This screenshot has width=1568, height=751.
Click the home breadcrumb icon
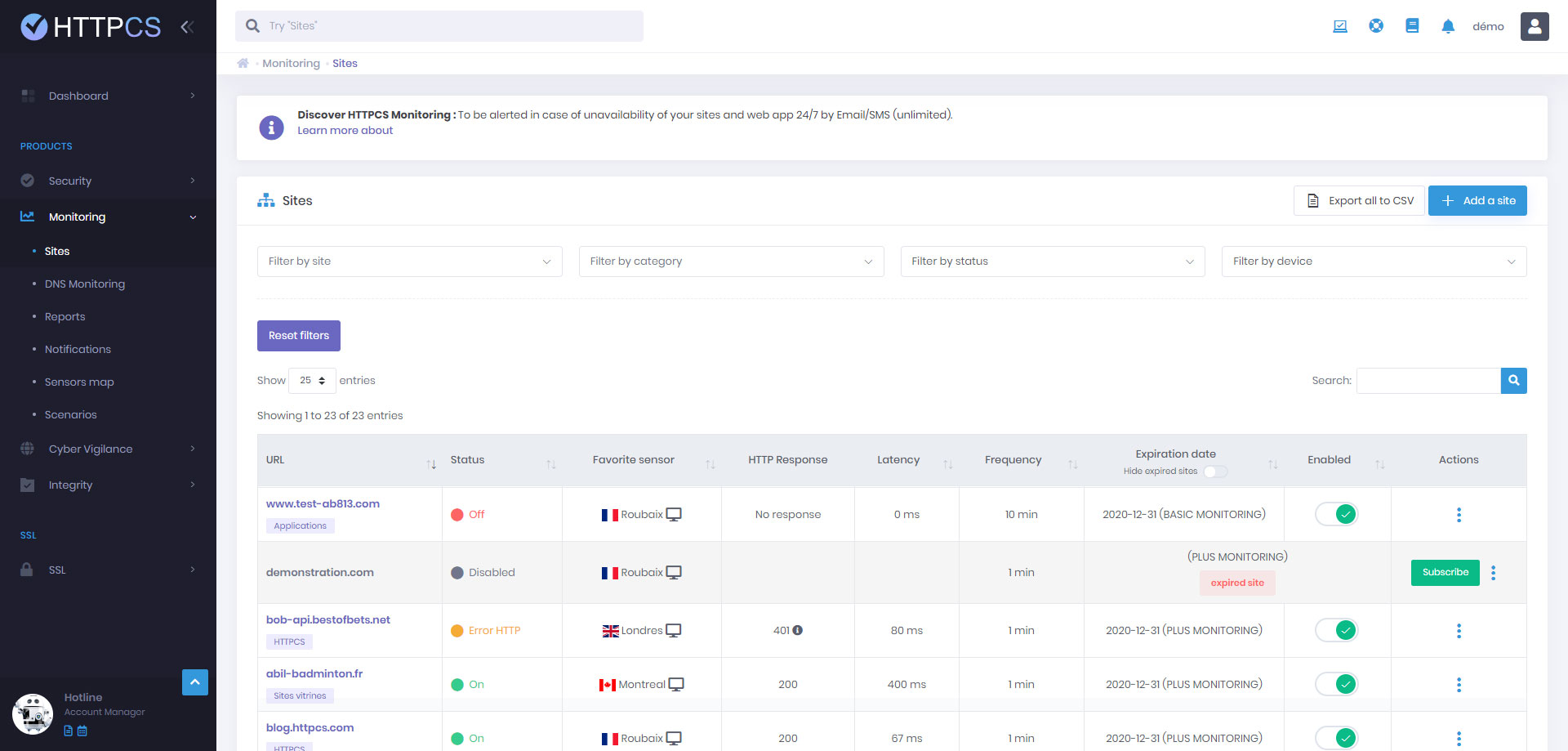coord(243,63)
